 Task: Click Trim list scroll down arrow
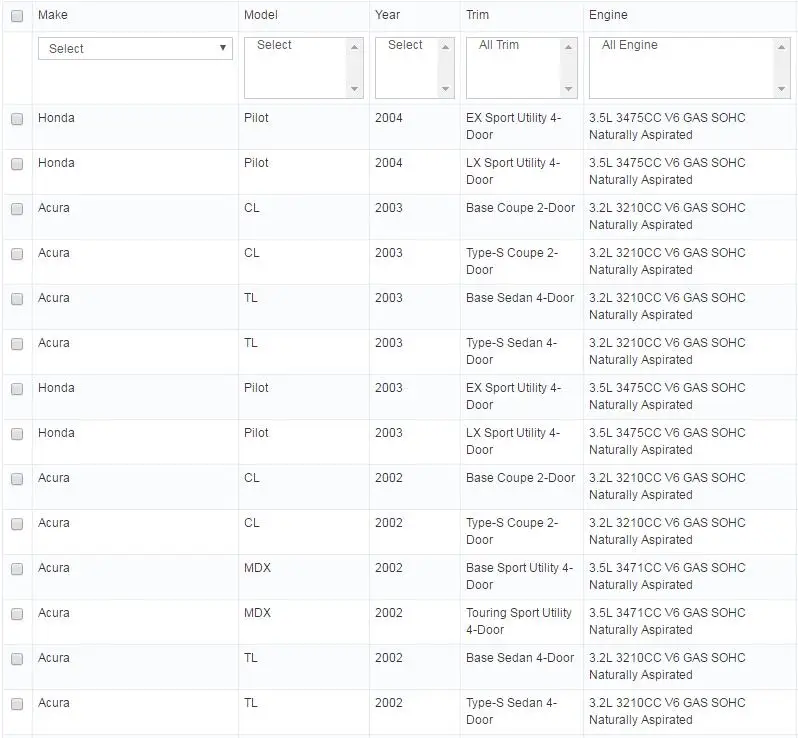(568, 89)
